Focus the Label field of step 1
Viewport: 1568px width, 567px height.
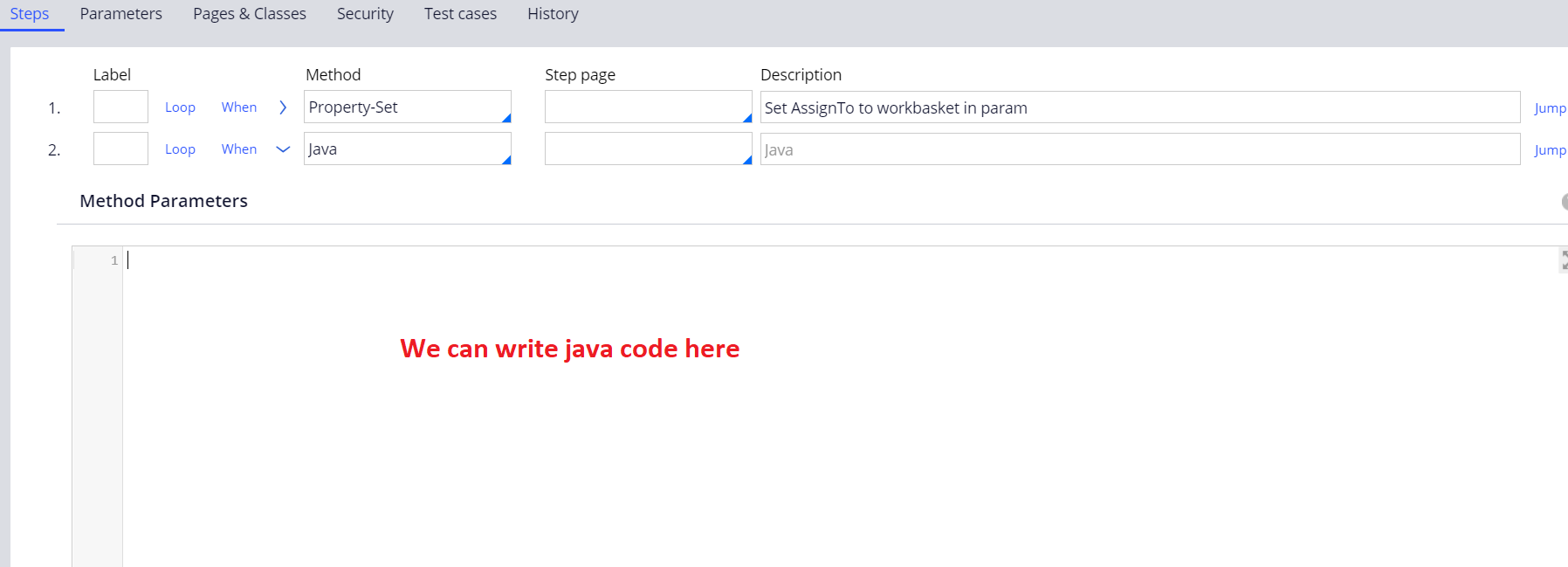(120, 107)
